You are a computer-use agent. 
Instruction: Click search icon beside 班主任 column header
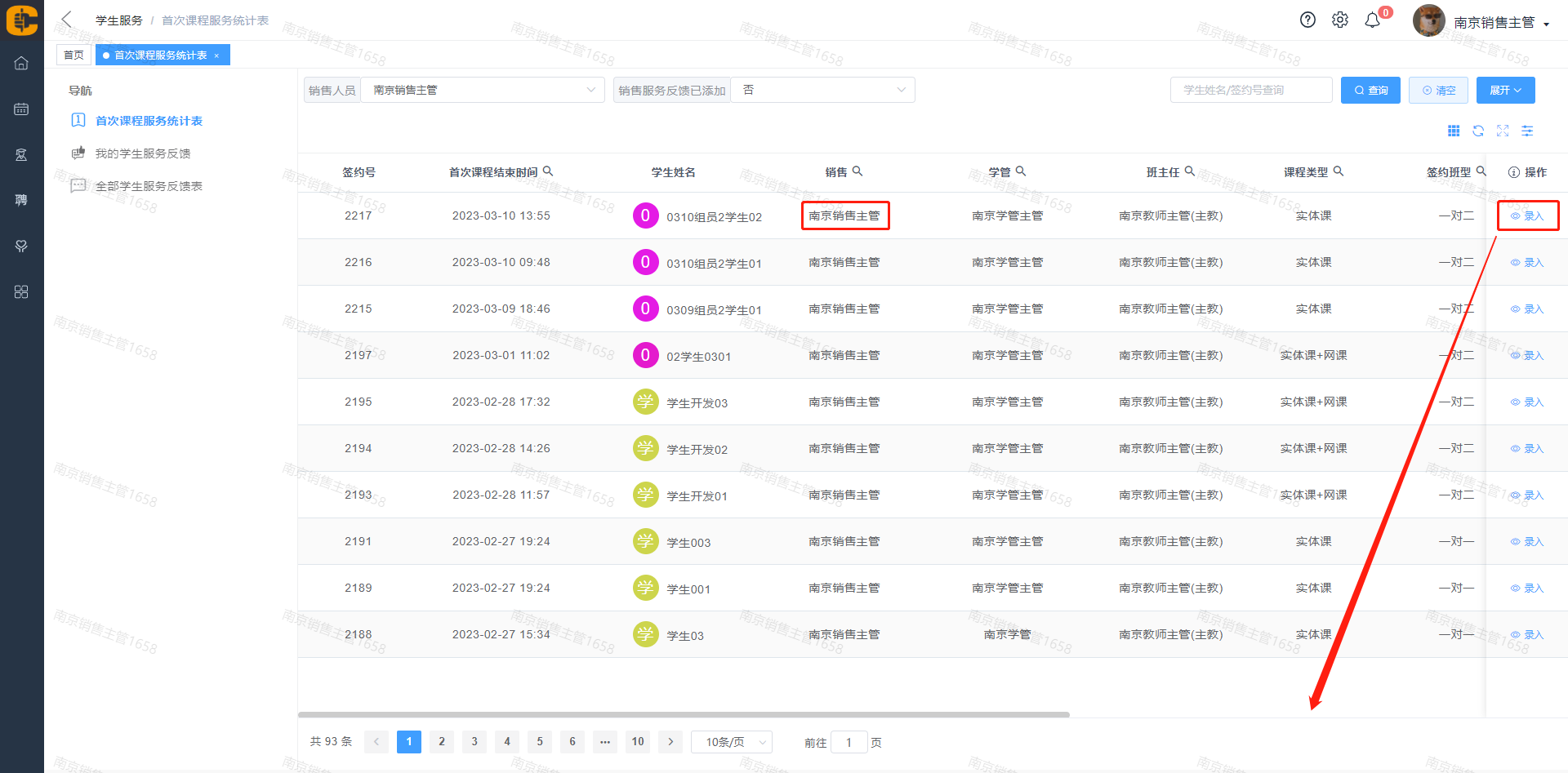(1190, 171)
